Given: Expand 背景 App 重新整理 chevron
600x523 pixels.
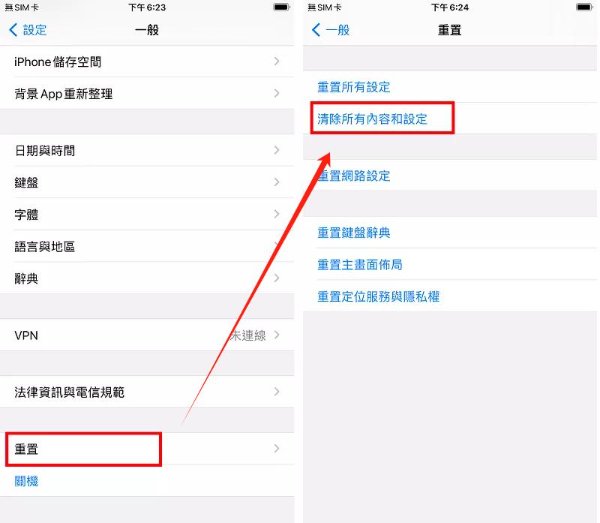Looking at the screenshot, I should tap(277, 93).
